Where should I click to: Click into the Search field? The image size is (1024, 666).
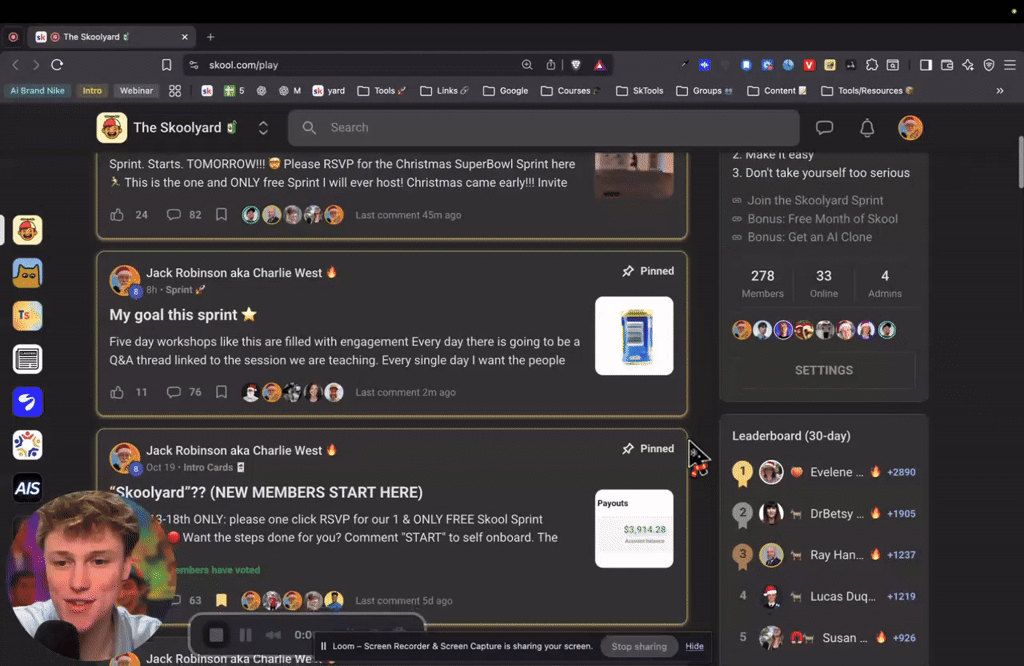coord(543,127)
